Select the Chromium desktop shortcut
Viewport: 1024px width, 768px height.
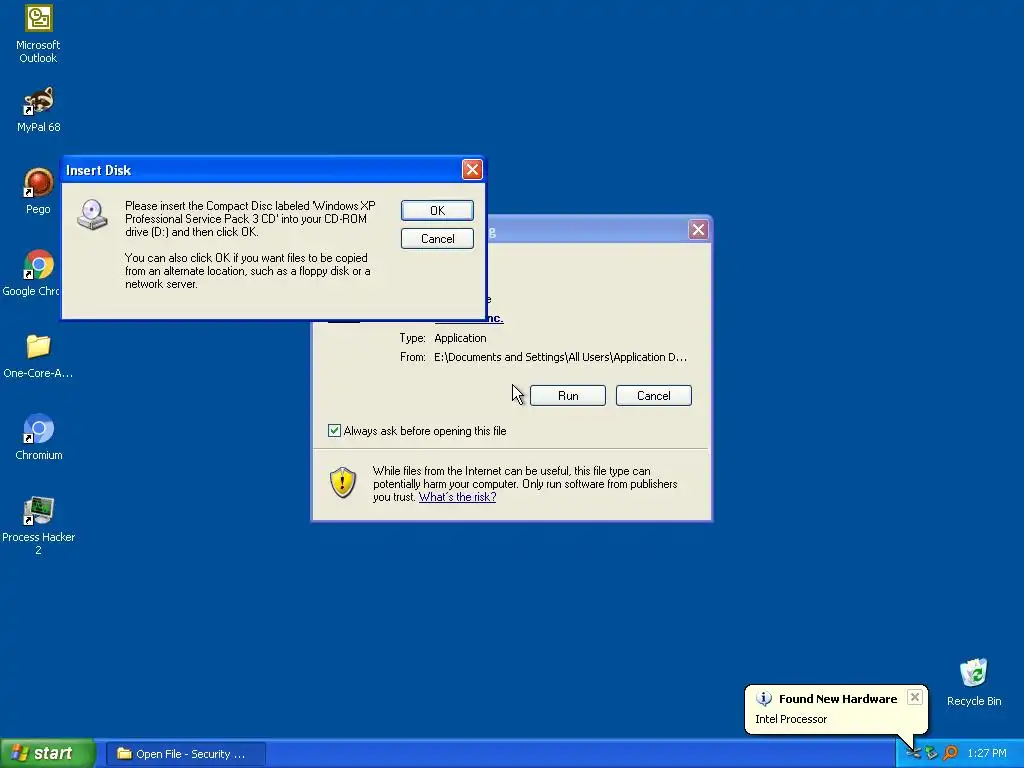pos(38,438)
